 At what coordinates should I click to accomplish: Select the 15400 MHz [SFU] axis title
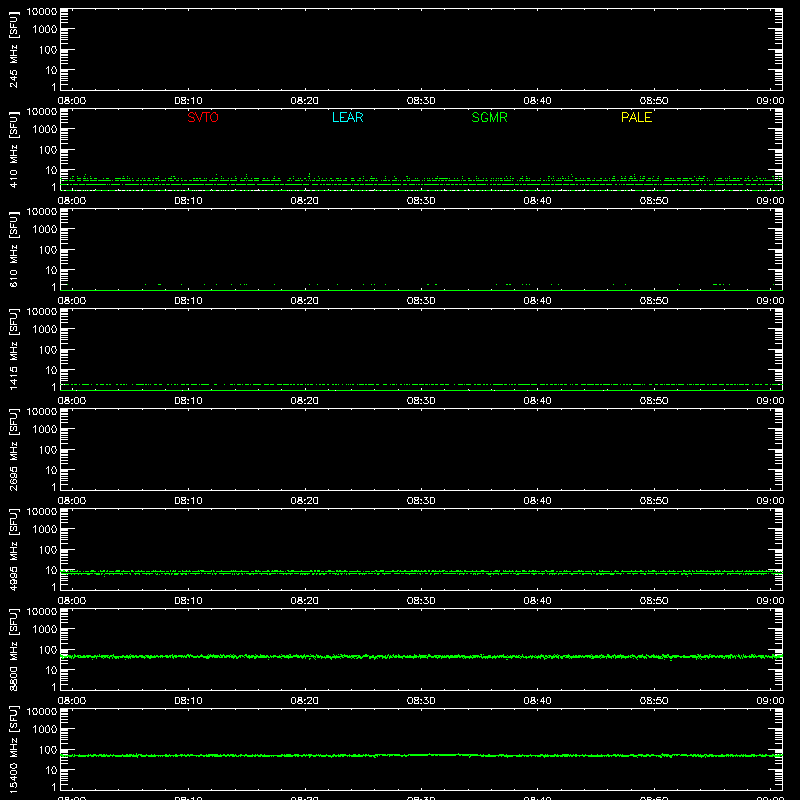click(13, 749)
